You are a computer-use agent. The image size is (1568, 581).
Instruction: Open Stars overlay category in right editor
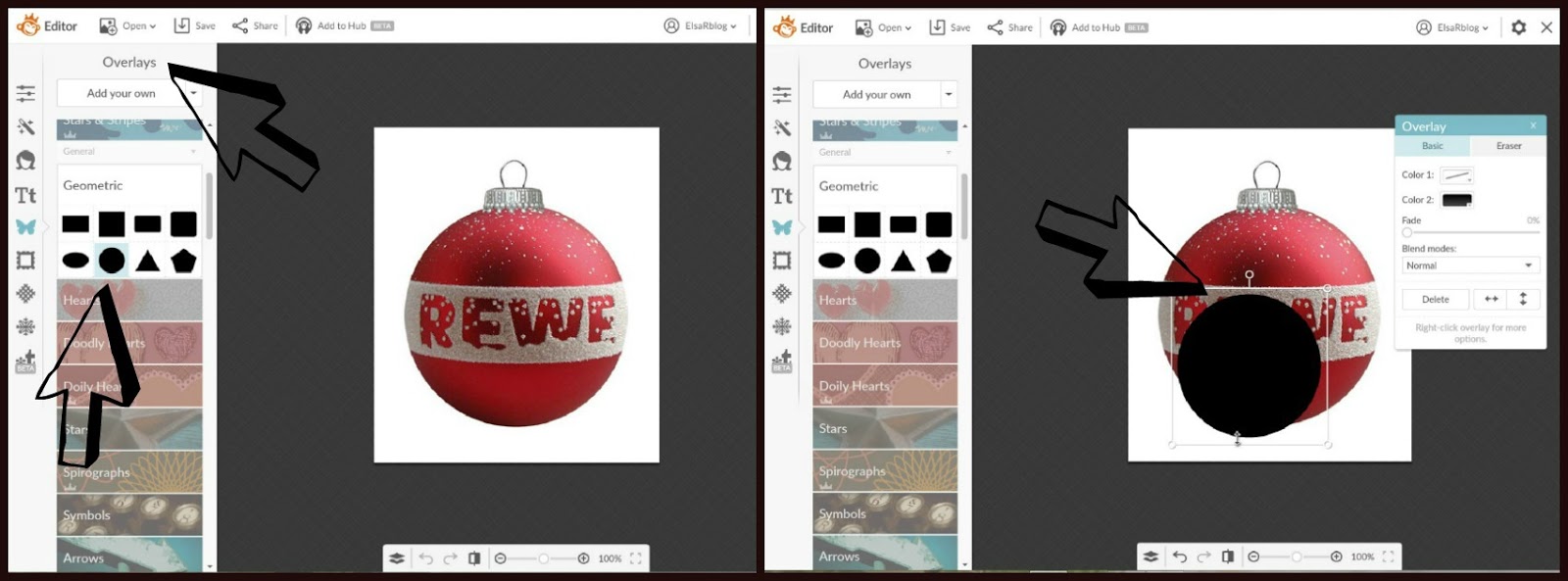click(885, 428)
